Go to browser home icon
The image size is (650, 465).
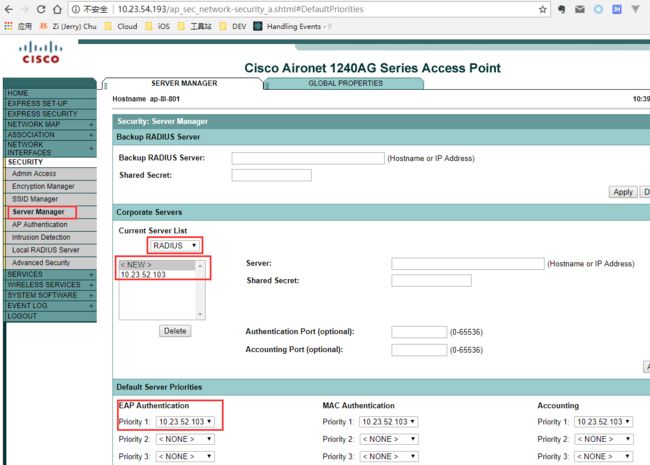coord(57,9)
